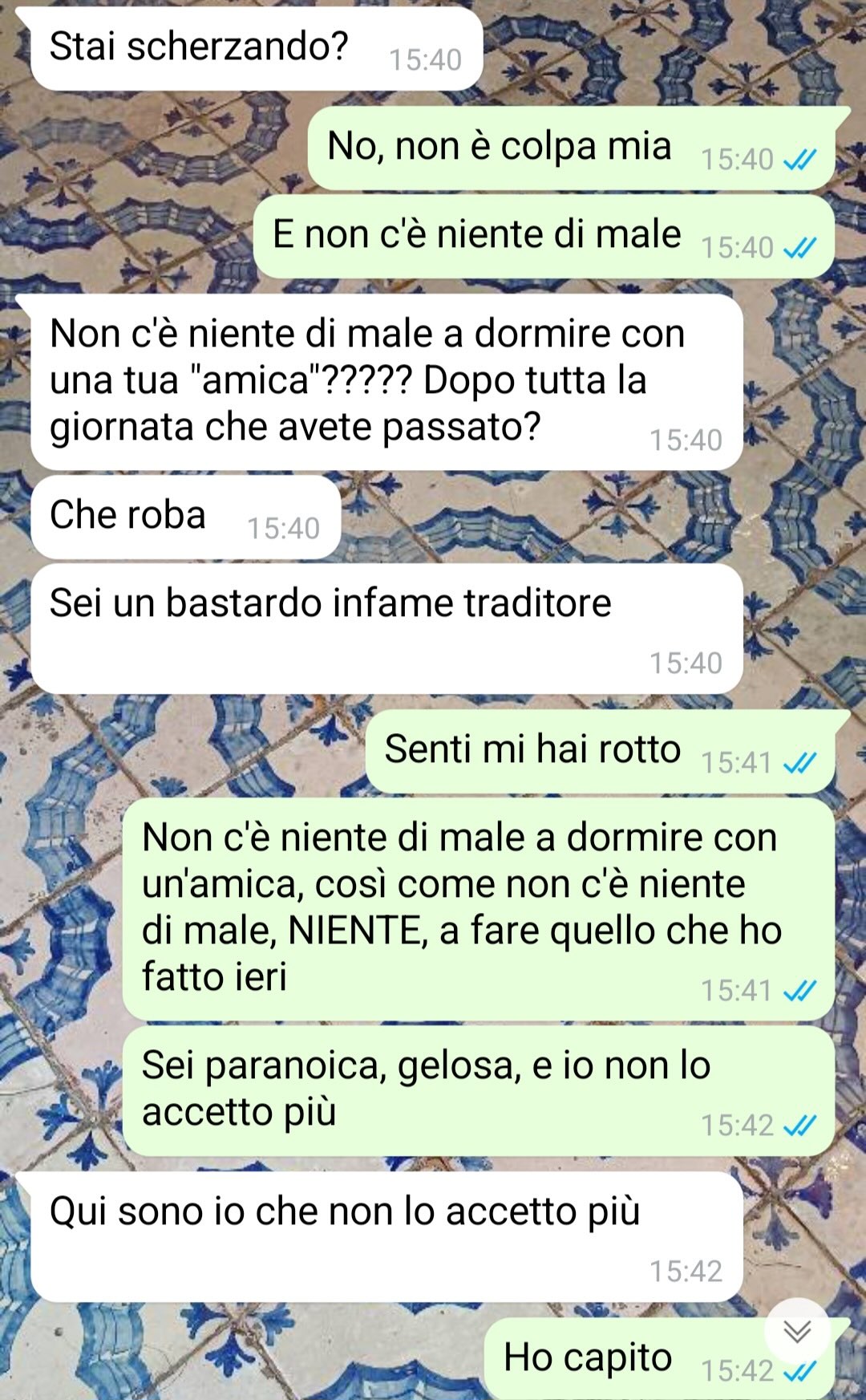The width and height of the screenshot is (866, 1400).
Task: Tap the scroll-to-bottom double chevron button
Action: click(x=797, y=1332)
